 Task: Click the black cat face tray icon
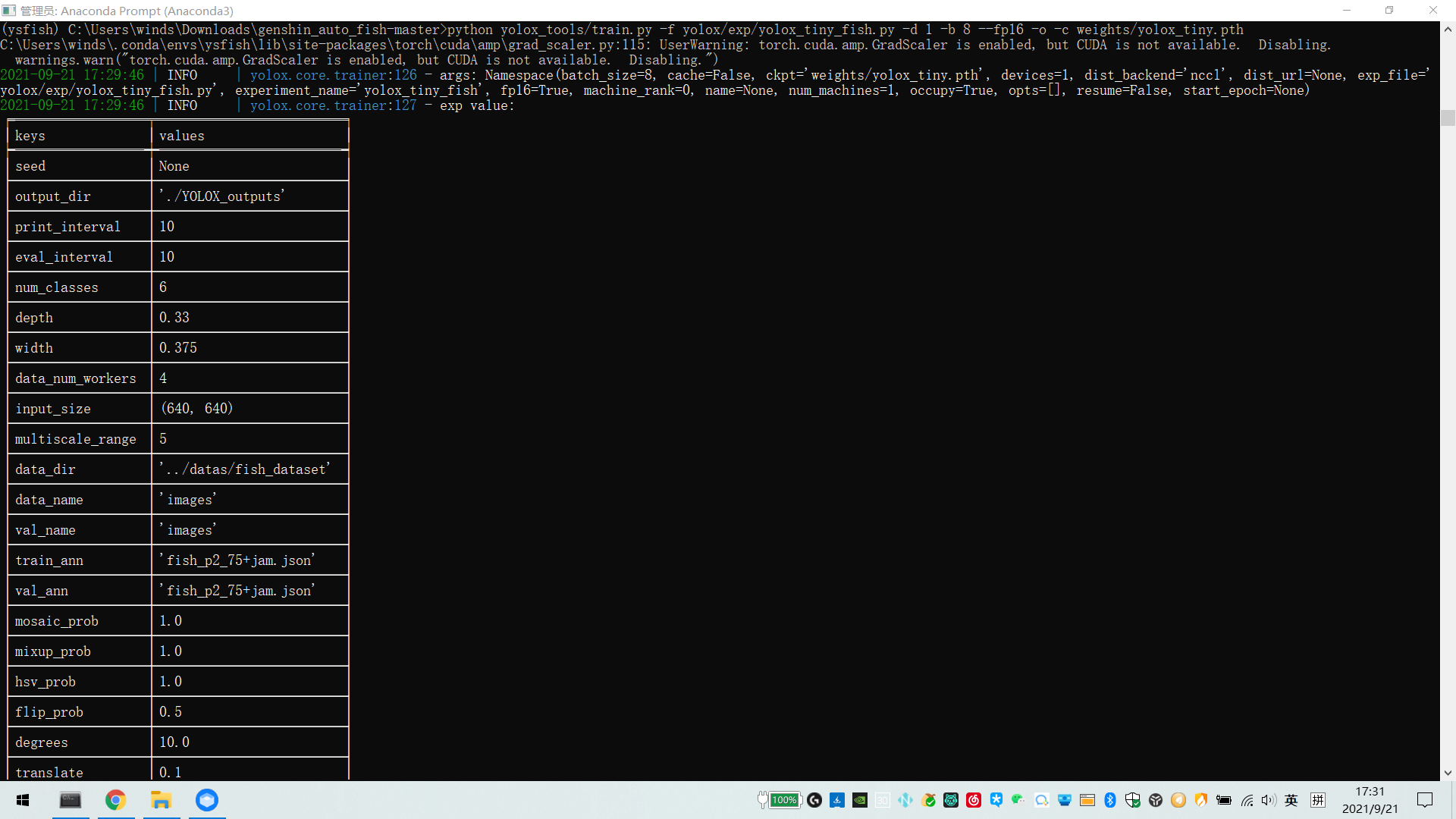tap(951, 800)
